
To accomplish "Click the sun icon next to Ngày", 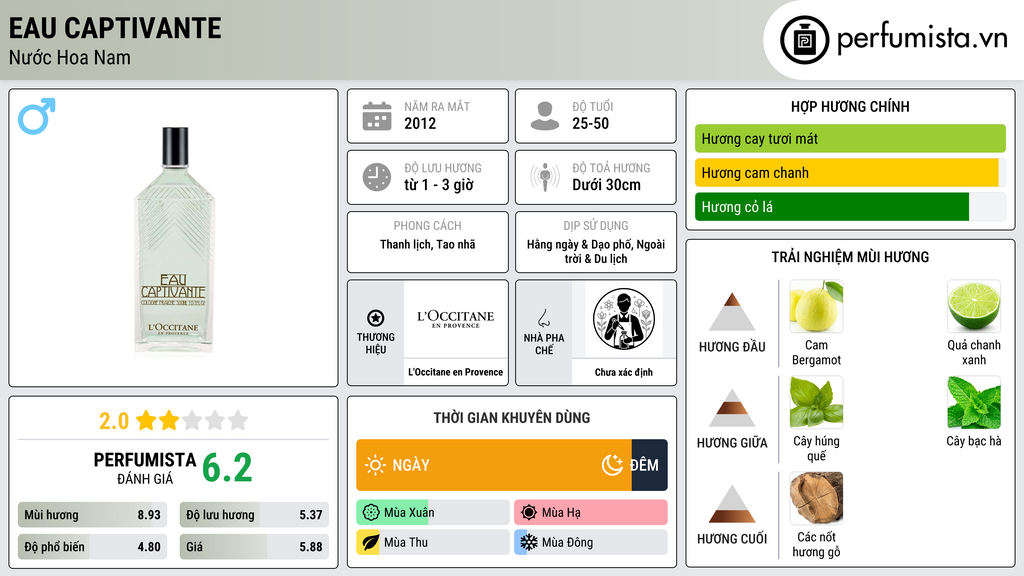I will [375, 465].
